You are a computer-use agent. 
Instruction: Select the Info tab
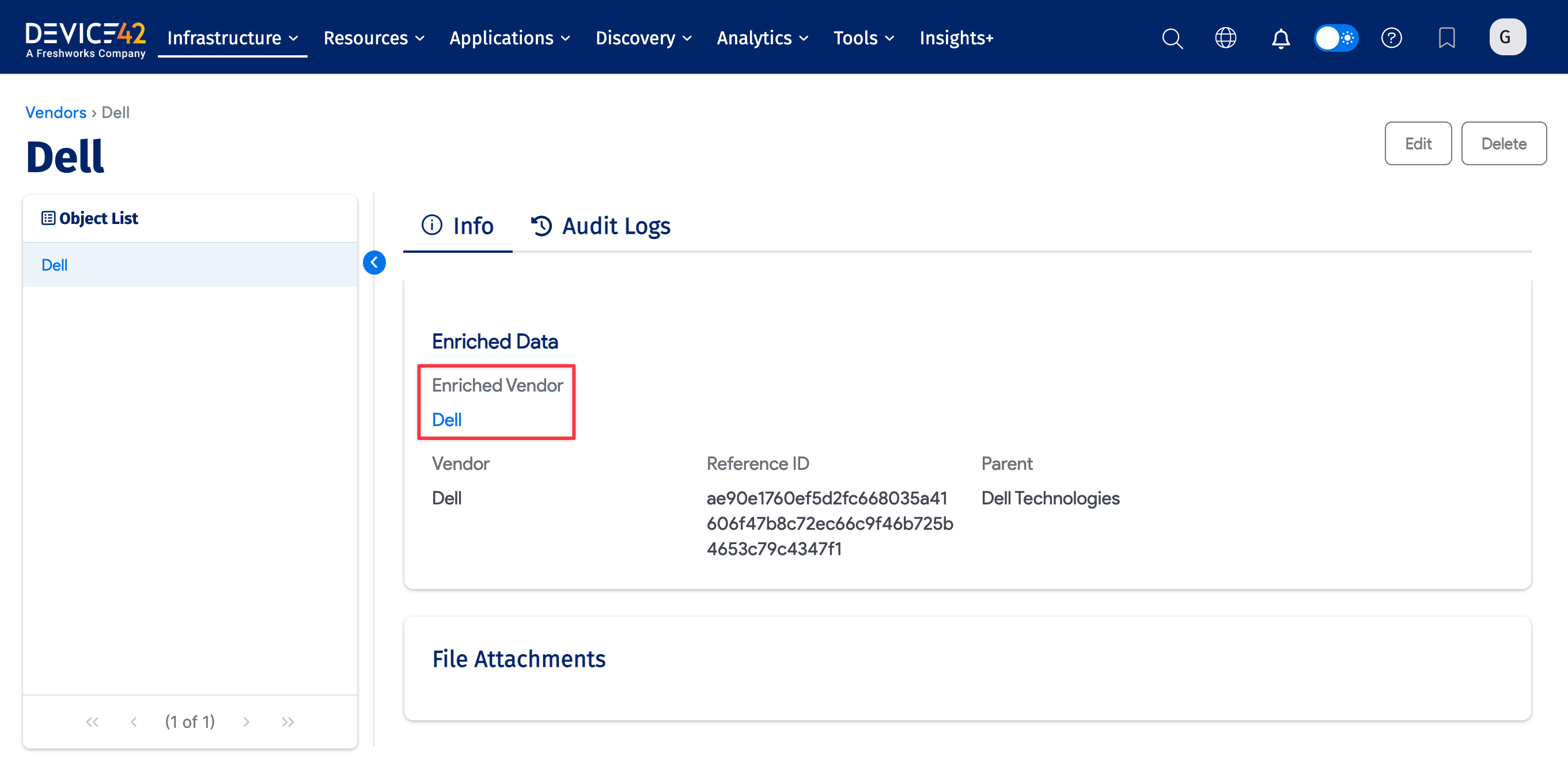(x=458, y=226)
